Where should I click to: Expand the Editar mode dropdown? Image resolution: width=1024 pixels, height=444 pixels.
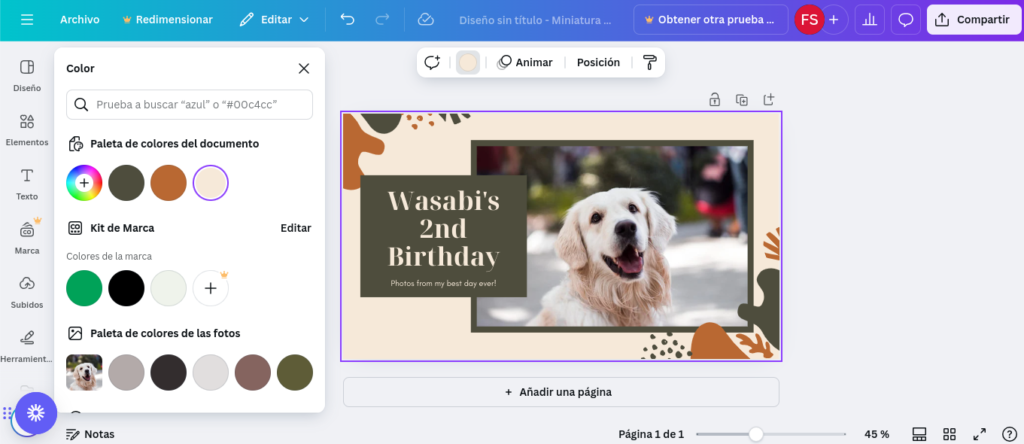point(274,20)
